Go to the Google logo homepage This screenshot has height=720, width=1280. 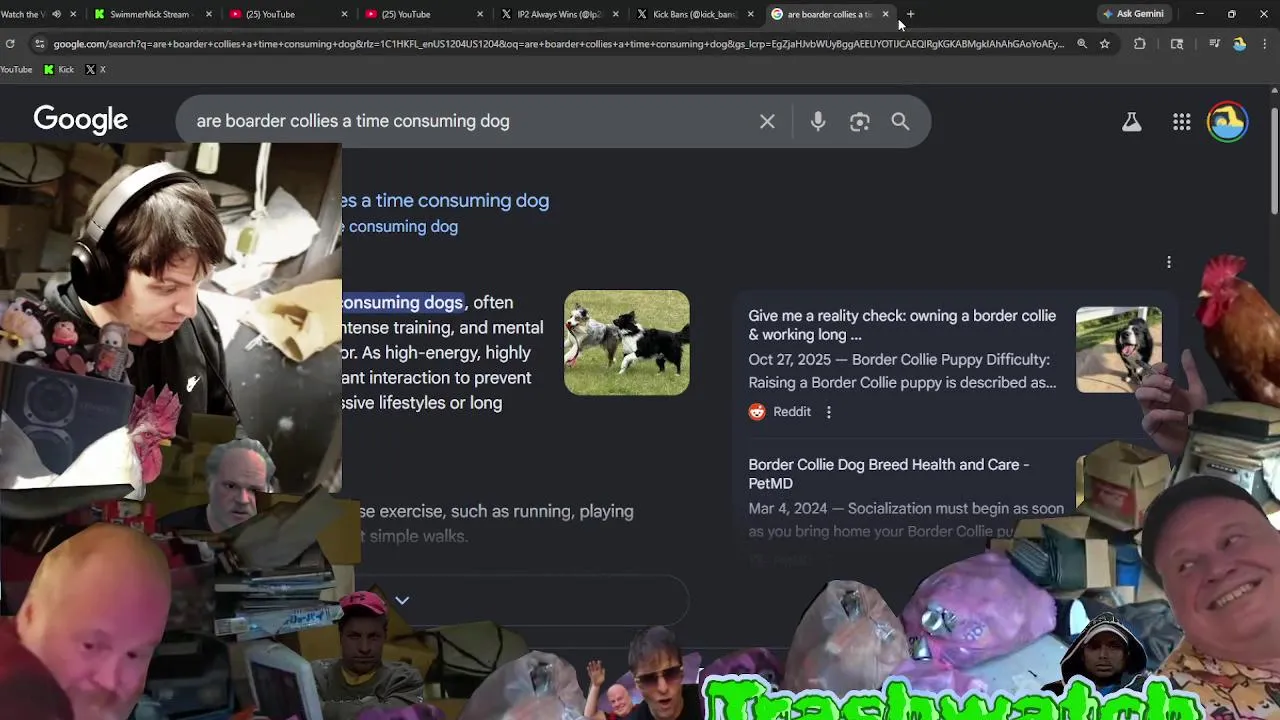81,120
